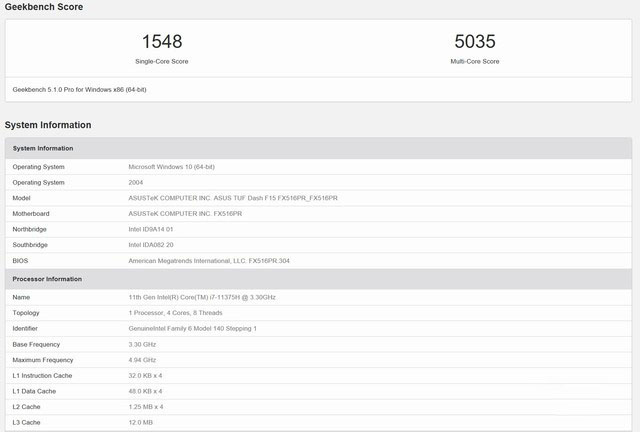Click the L3 Cache row label
The width and height of the screenshot is (640, 432).
[26, 422]
